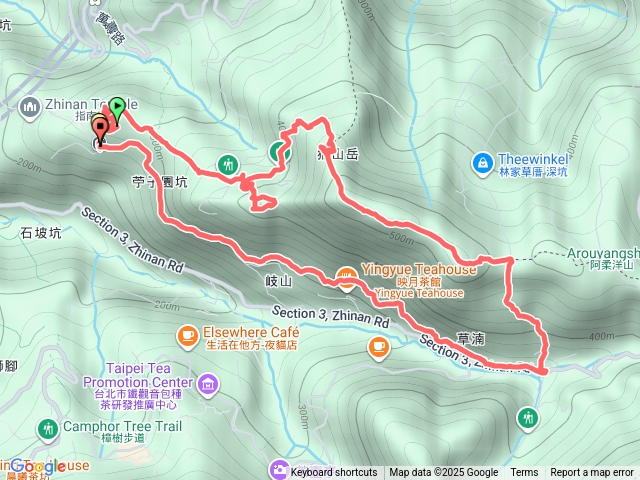The image size is (640, 480).
Task: Open Taipei Tea Promotion Center museum icon
Action: coord(208,384)
